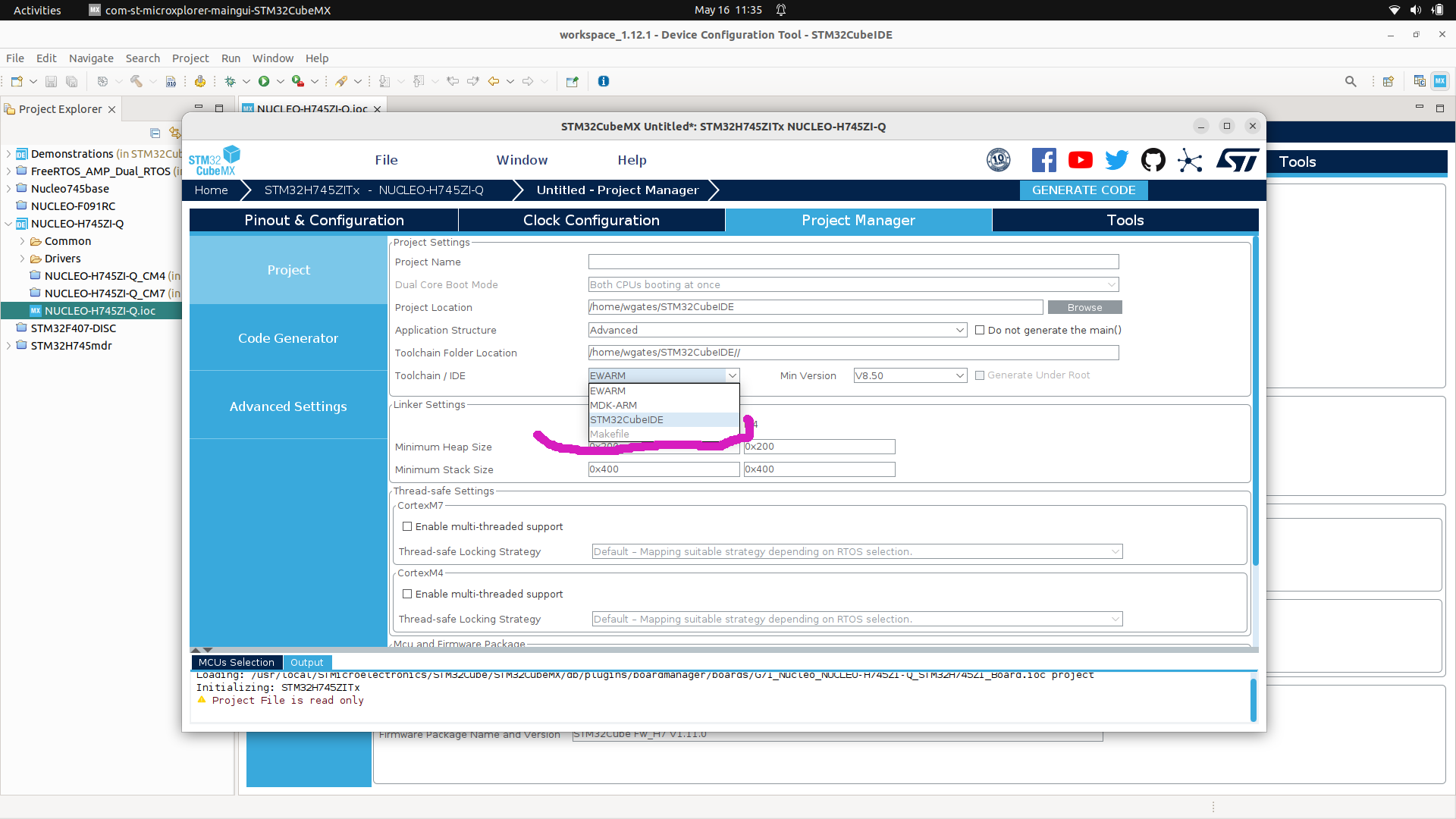The width and height of the screenshot is (1456, 819).
Task: Enable Do not generate the main() option
Action: coord(980,330)
